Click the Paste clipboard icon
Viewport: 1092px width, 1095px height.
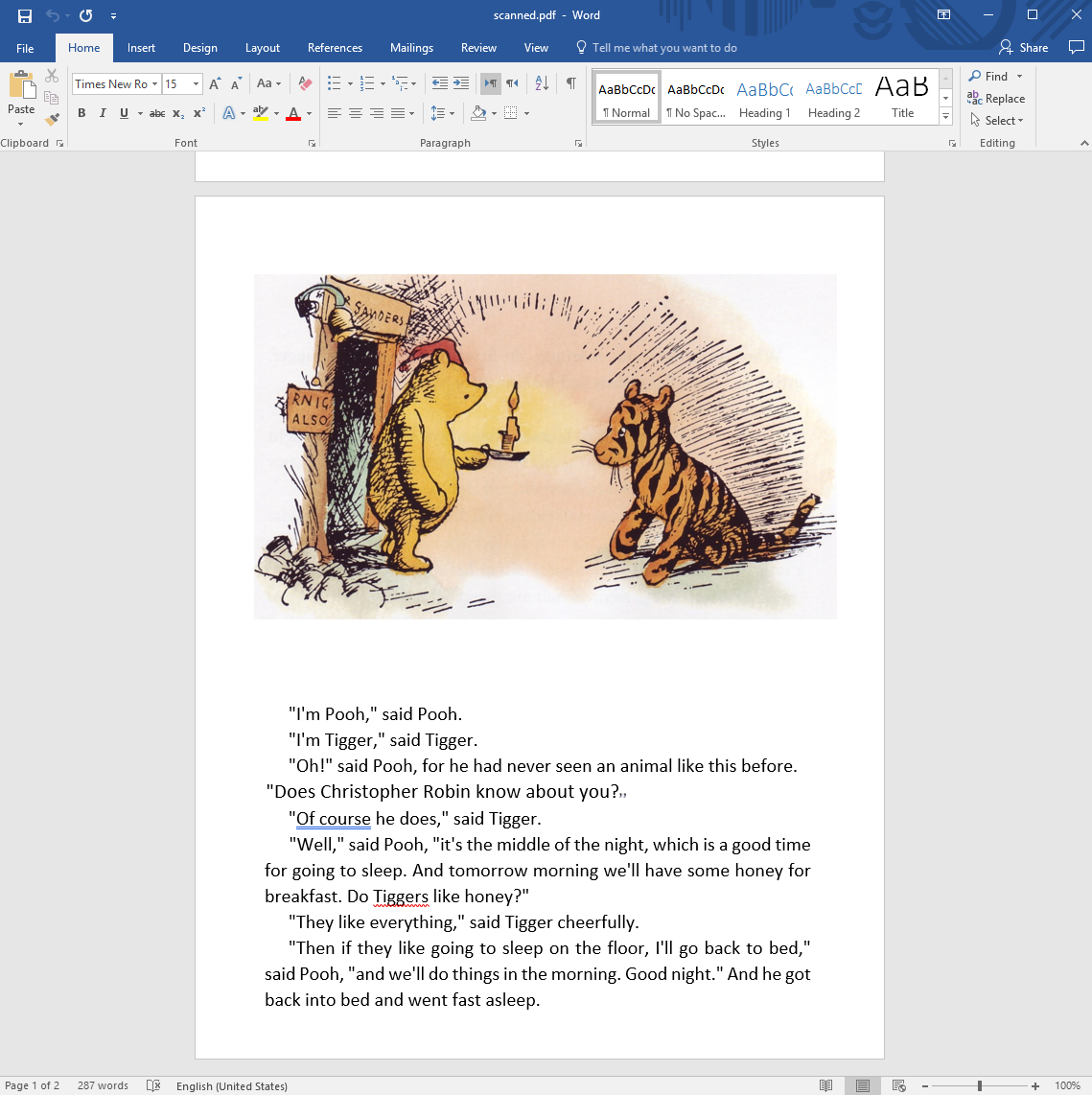[x=22, y=86]
